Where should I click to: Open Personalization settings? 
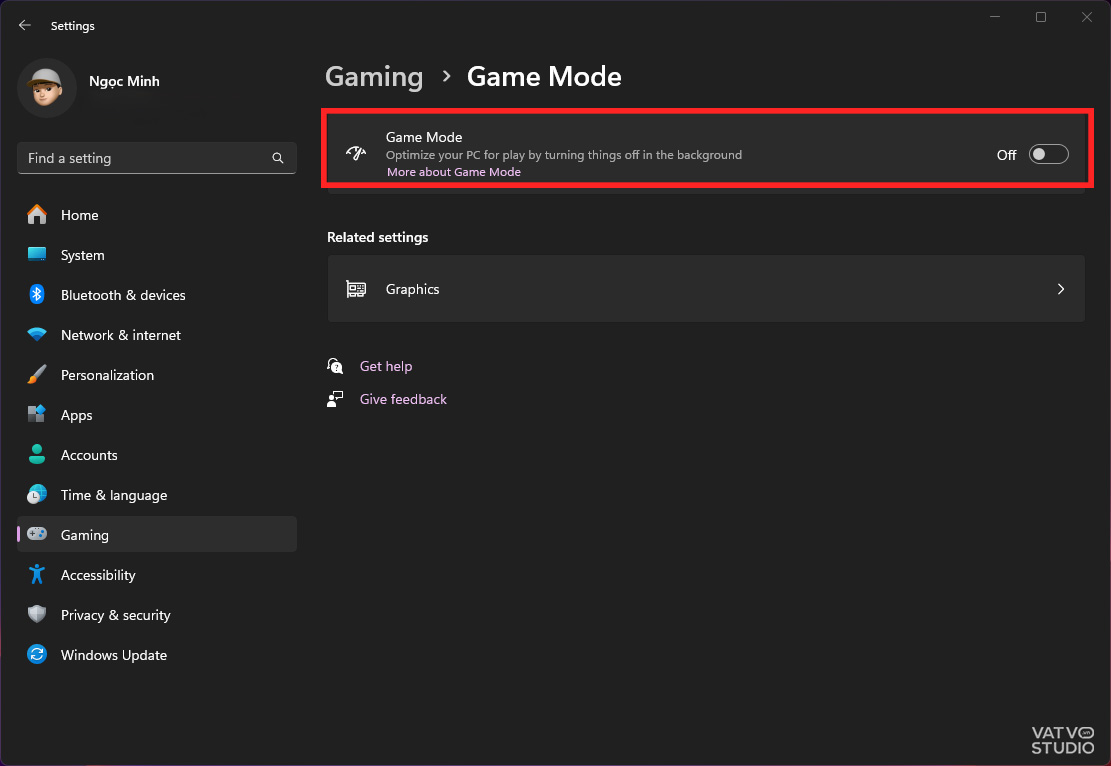(x=157, y=375)
